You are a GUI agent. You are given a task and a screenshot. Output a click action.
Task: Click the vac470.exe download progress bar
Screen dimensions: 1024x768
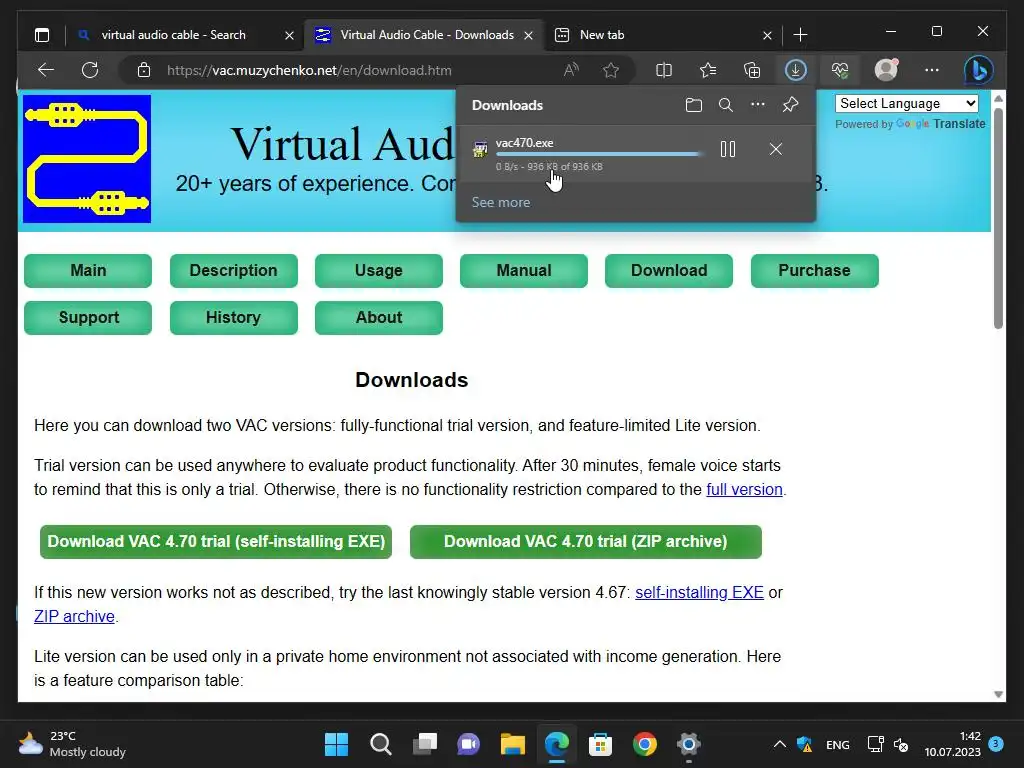[599, 154]
